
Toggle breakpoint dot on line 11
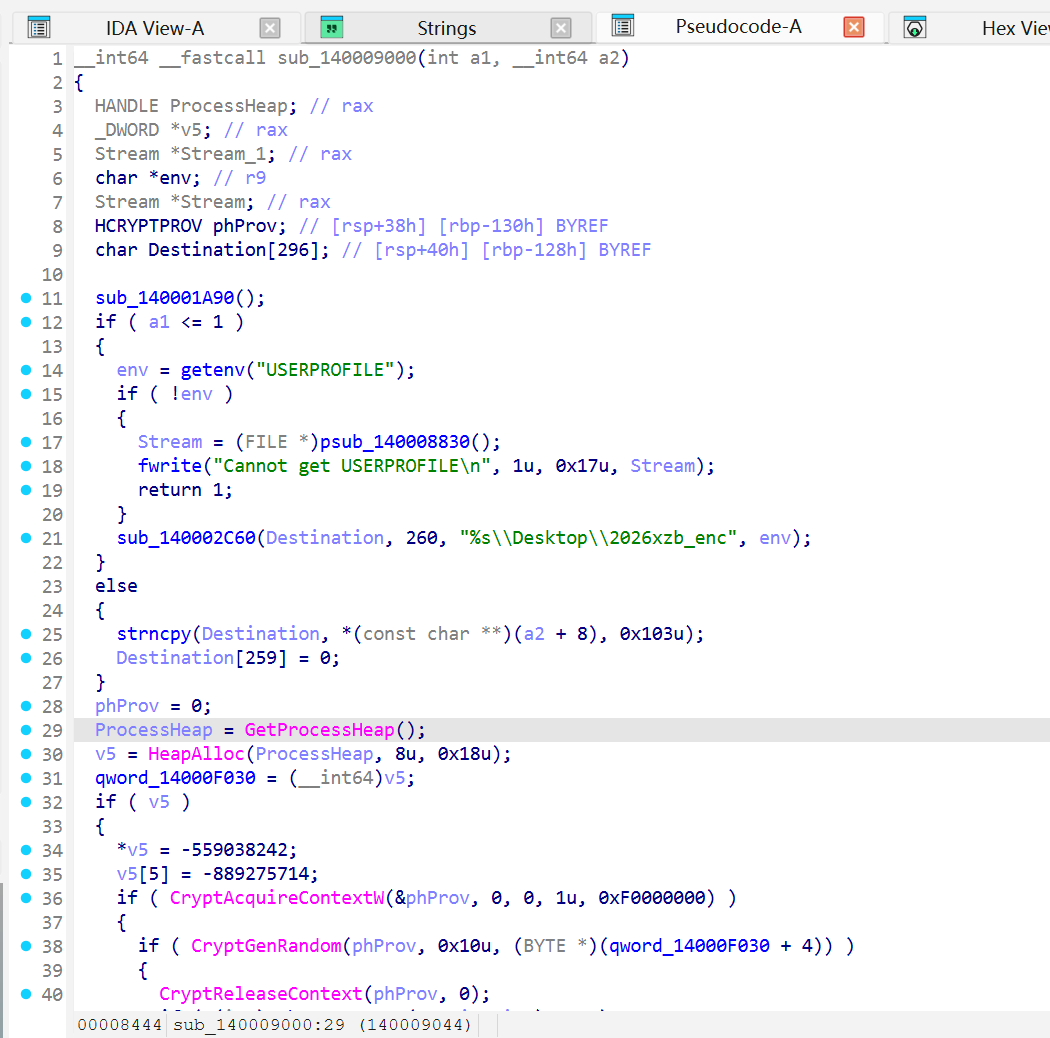[x=26, y=298]
